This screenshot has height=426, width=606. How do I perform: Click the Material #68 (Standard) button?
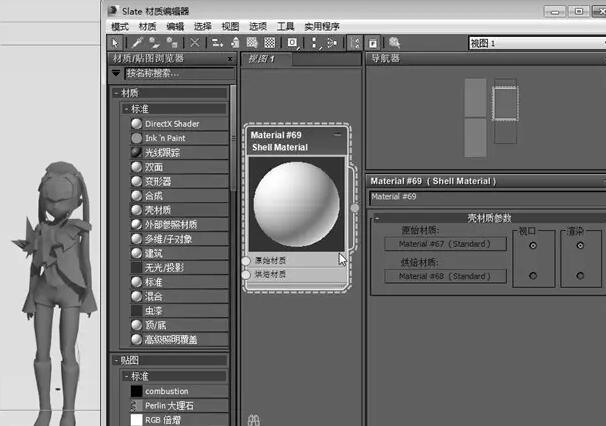[445, 276]
